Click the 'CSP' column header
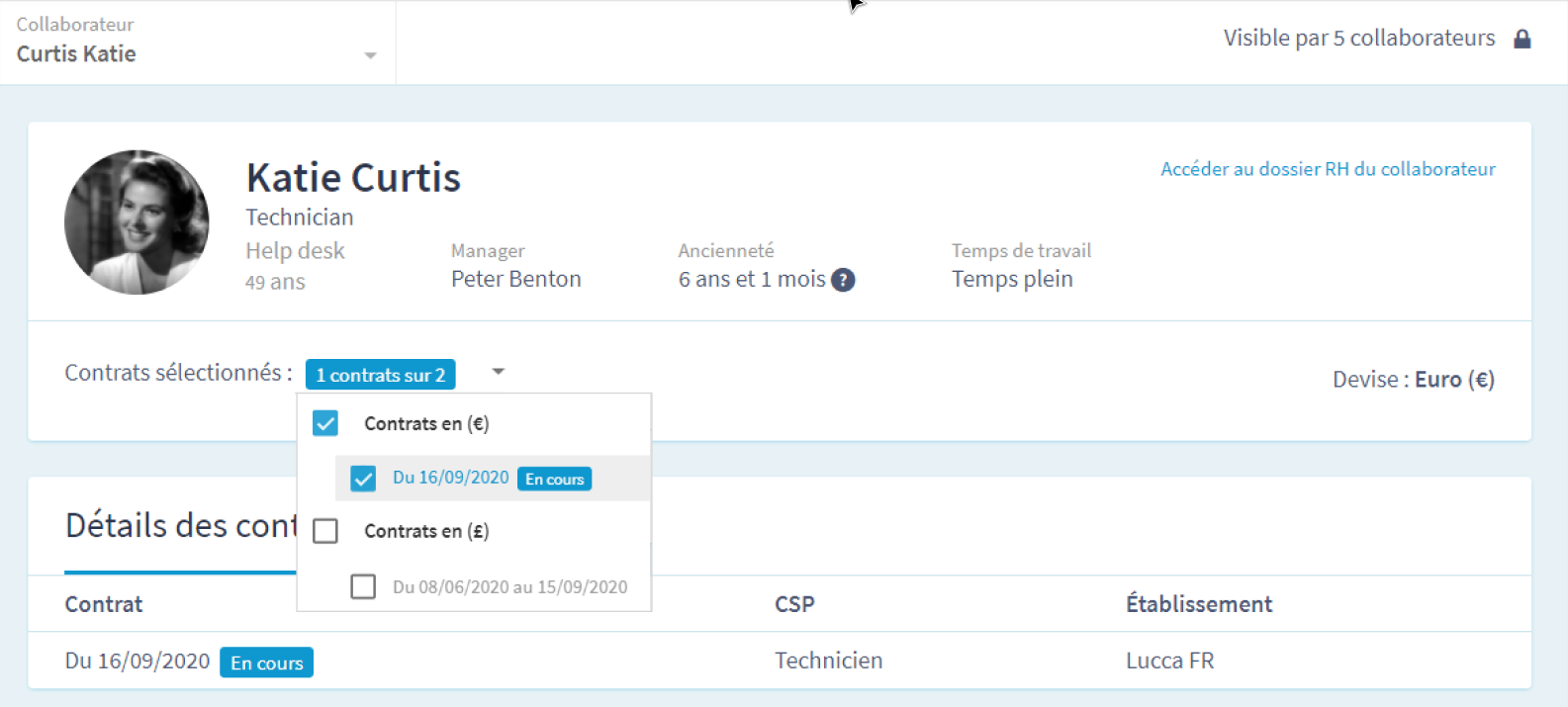This screenshot has height=707, width=1568. click(794, 604)
